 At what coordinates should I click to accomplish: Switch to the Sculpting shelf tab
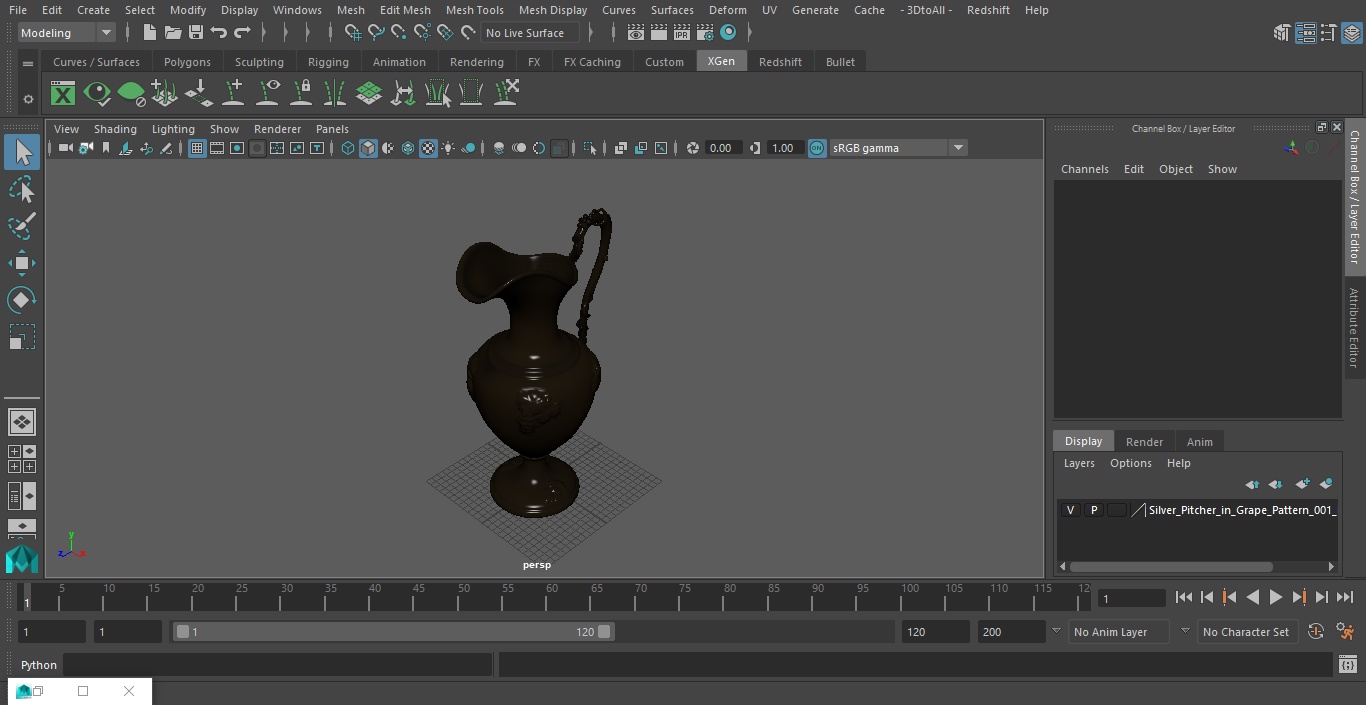259,62
